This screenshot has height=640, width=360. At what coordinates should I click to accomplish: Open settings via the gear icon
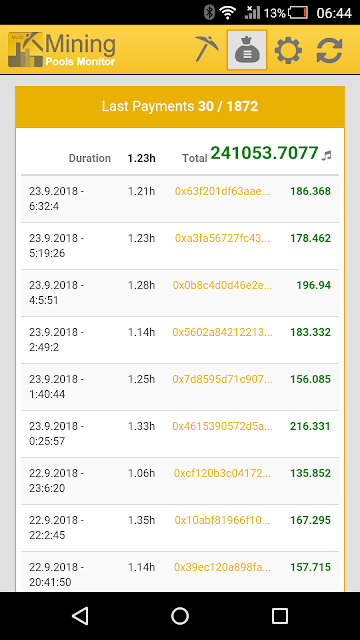click(x=289, y=51)
